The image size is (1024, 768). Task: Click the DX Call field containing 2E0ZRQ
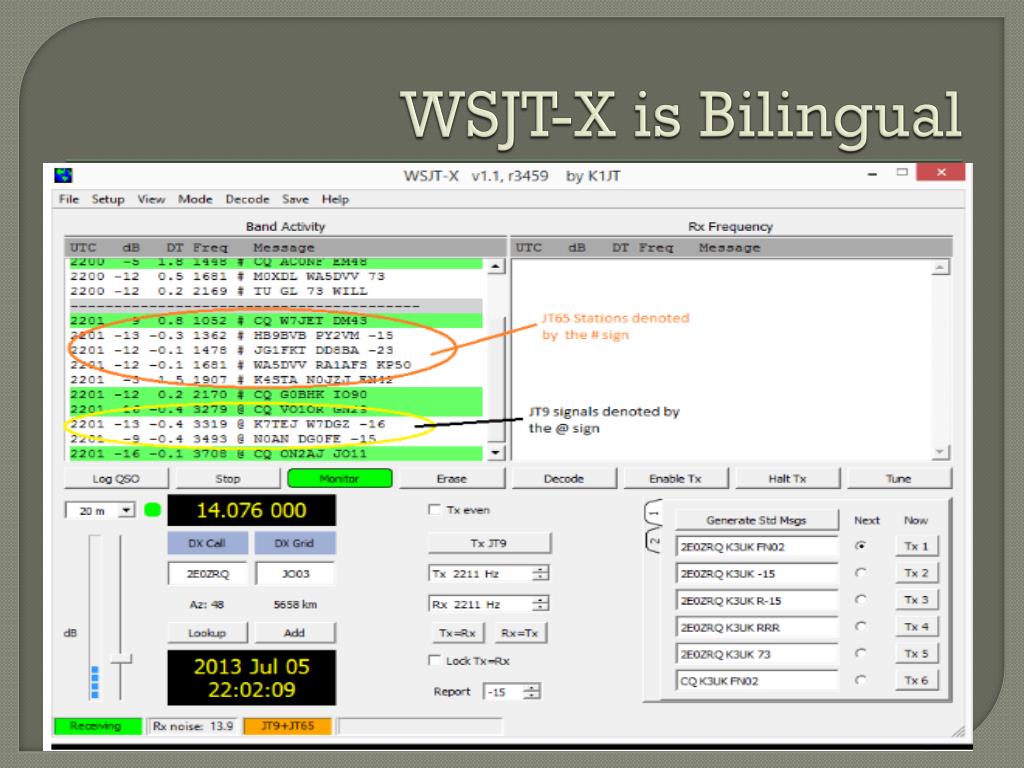[x=208, y=573]
